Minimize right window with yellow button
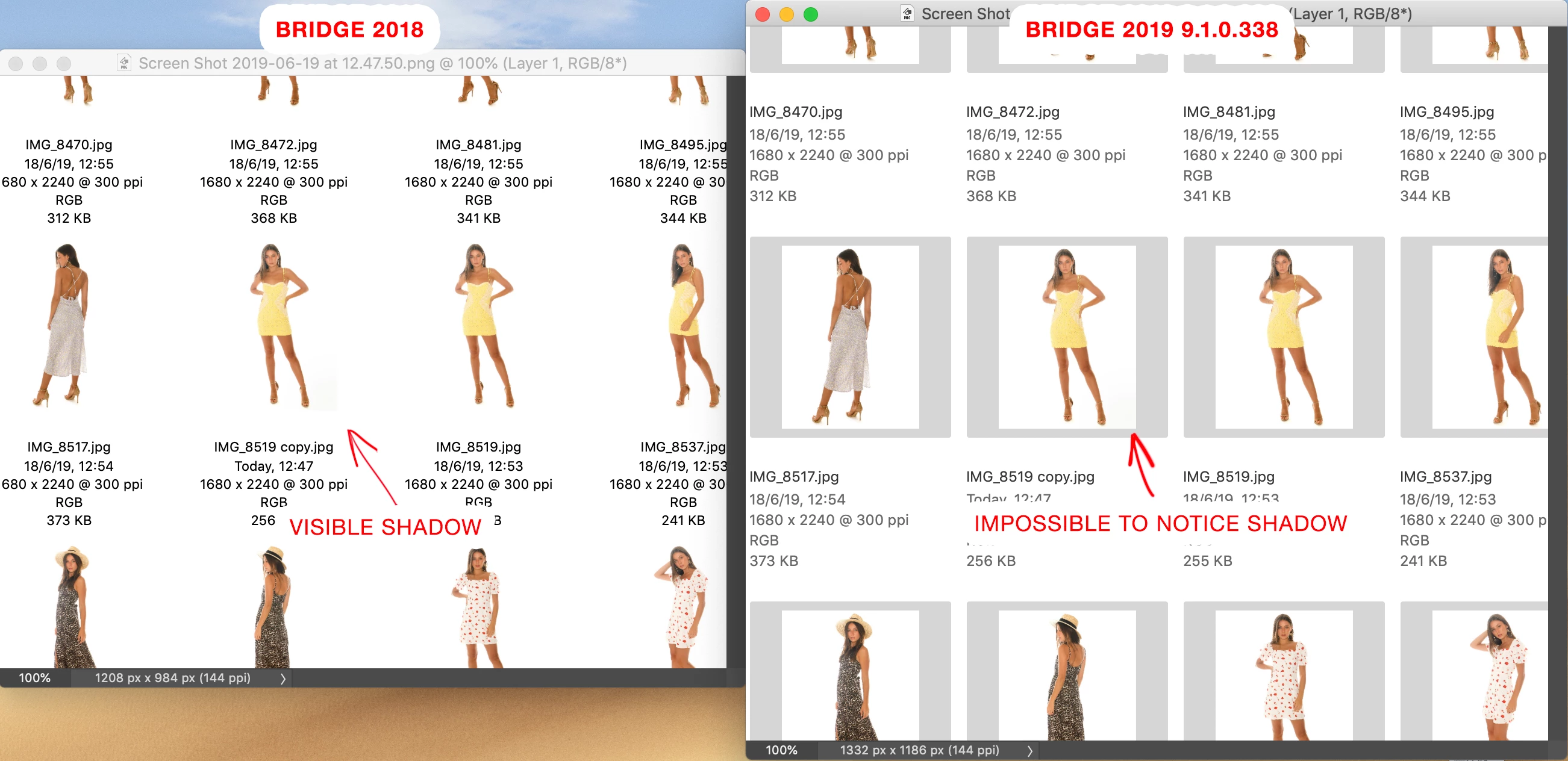The width and height of the screenshot is (1568, 761). pyautogui.click(x=787, y=14)
